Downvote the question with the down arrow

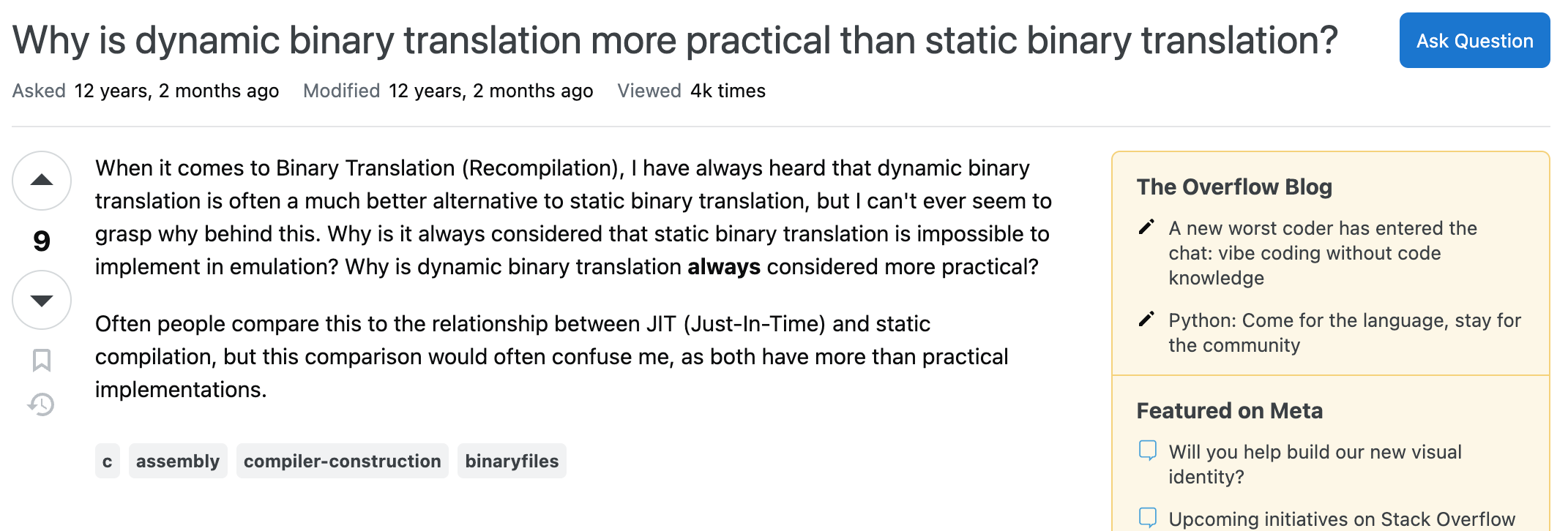[42, 300]
